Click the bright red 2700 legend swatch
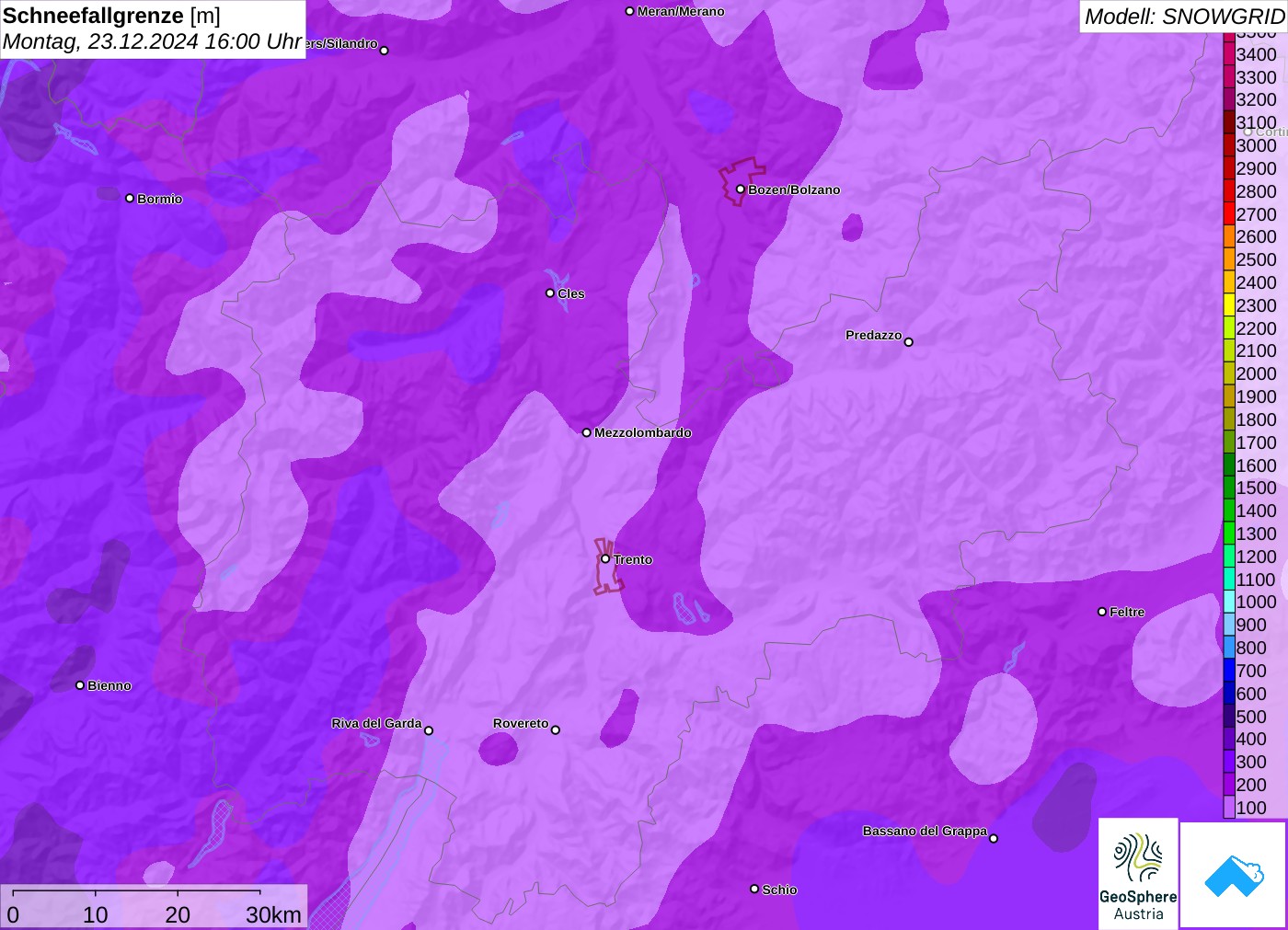 1229,214
